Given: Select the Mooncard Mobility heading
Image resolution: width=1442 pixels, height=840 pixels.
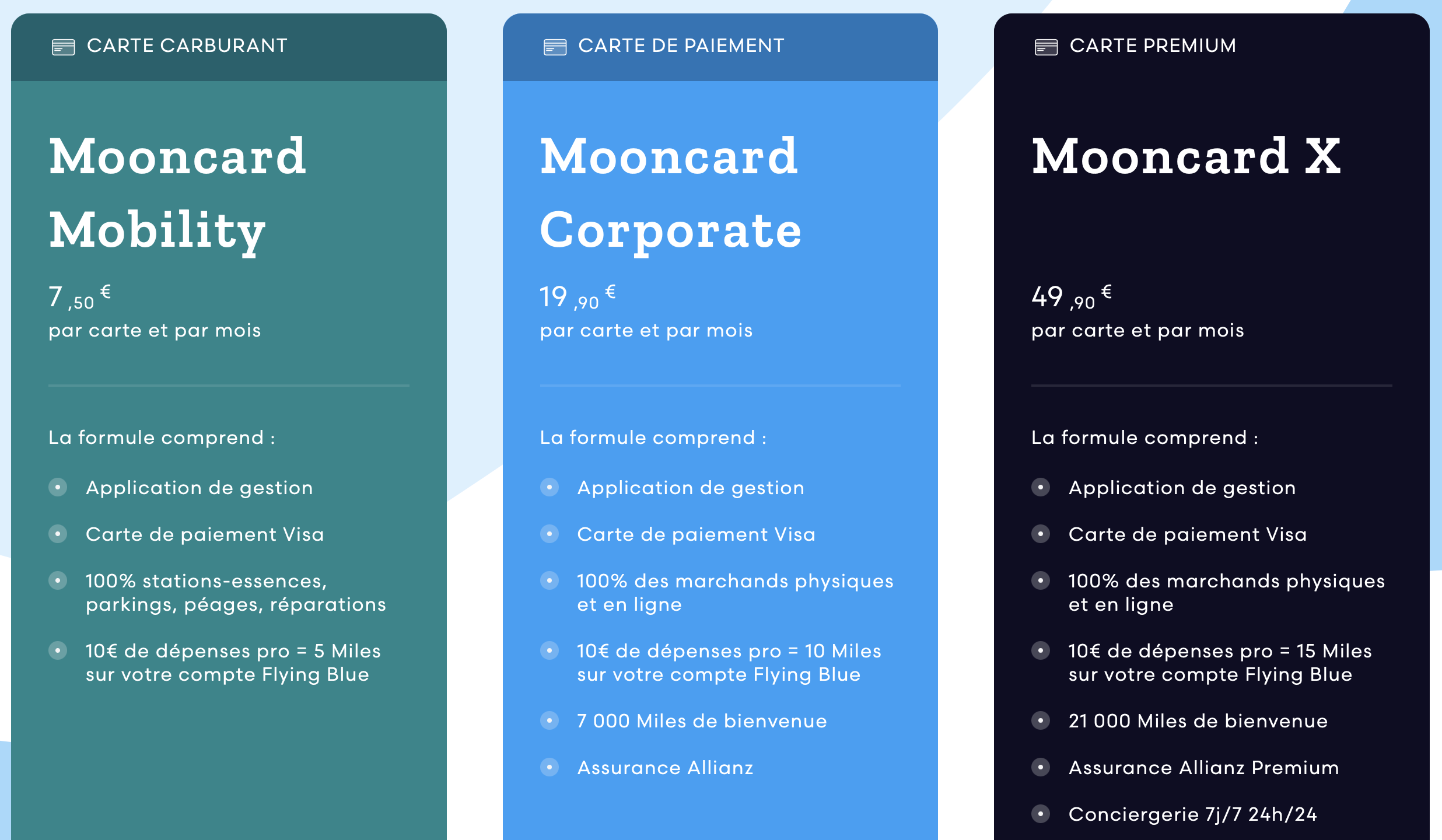Looking at the screenshot, I should tap(177, 192).
